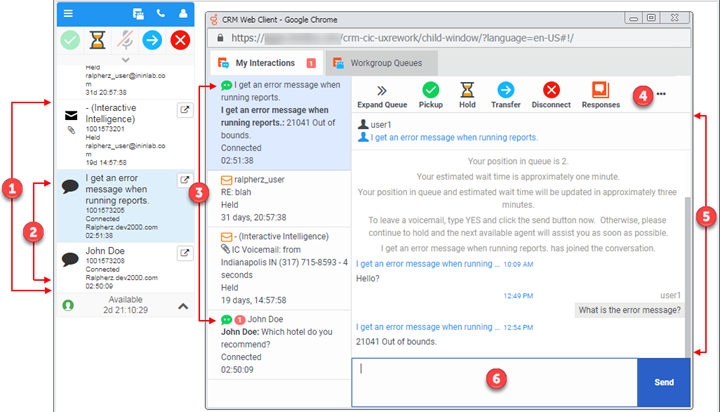Click the chat message input field

(494, 382)
